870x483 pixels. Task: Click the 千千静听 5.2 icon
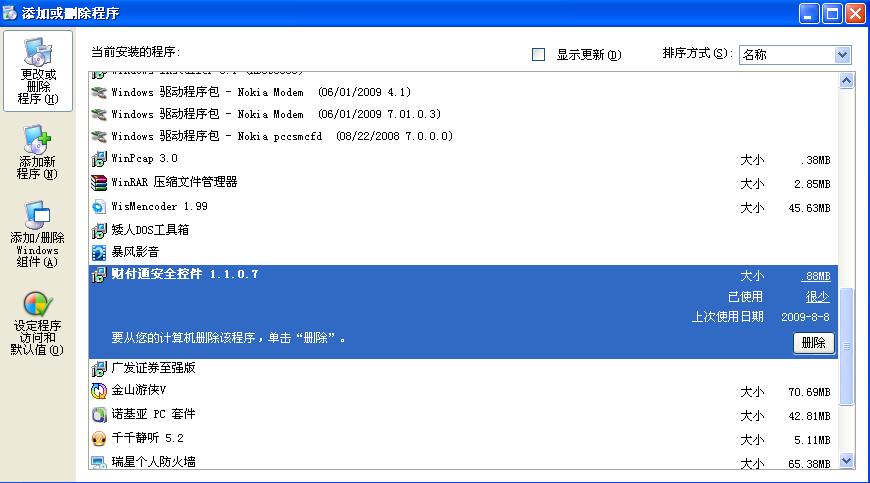tap(98, 439)
